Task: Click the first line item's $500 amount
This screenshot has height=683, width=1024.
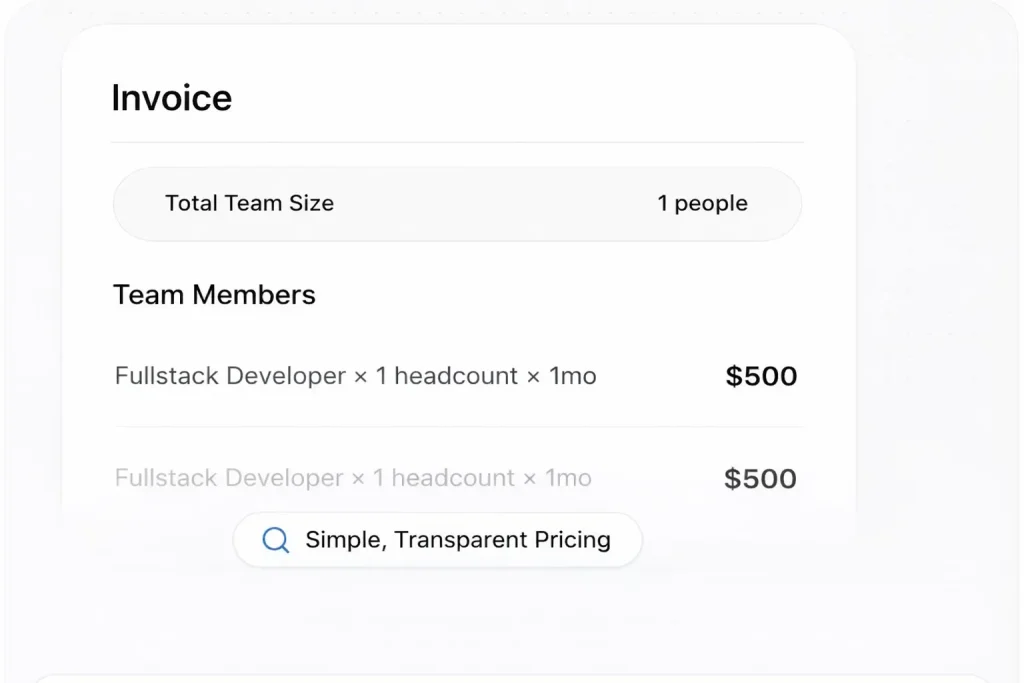Action: [761, 376]
